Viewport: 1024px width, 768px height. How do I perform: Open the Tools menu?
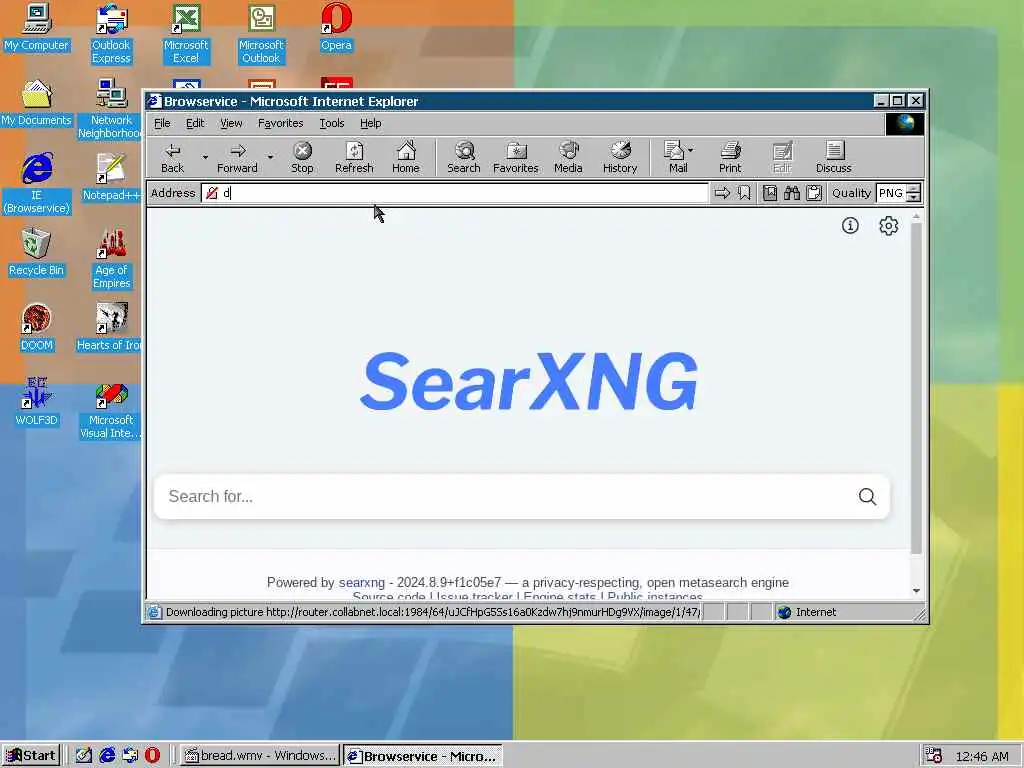point(331,123)
